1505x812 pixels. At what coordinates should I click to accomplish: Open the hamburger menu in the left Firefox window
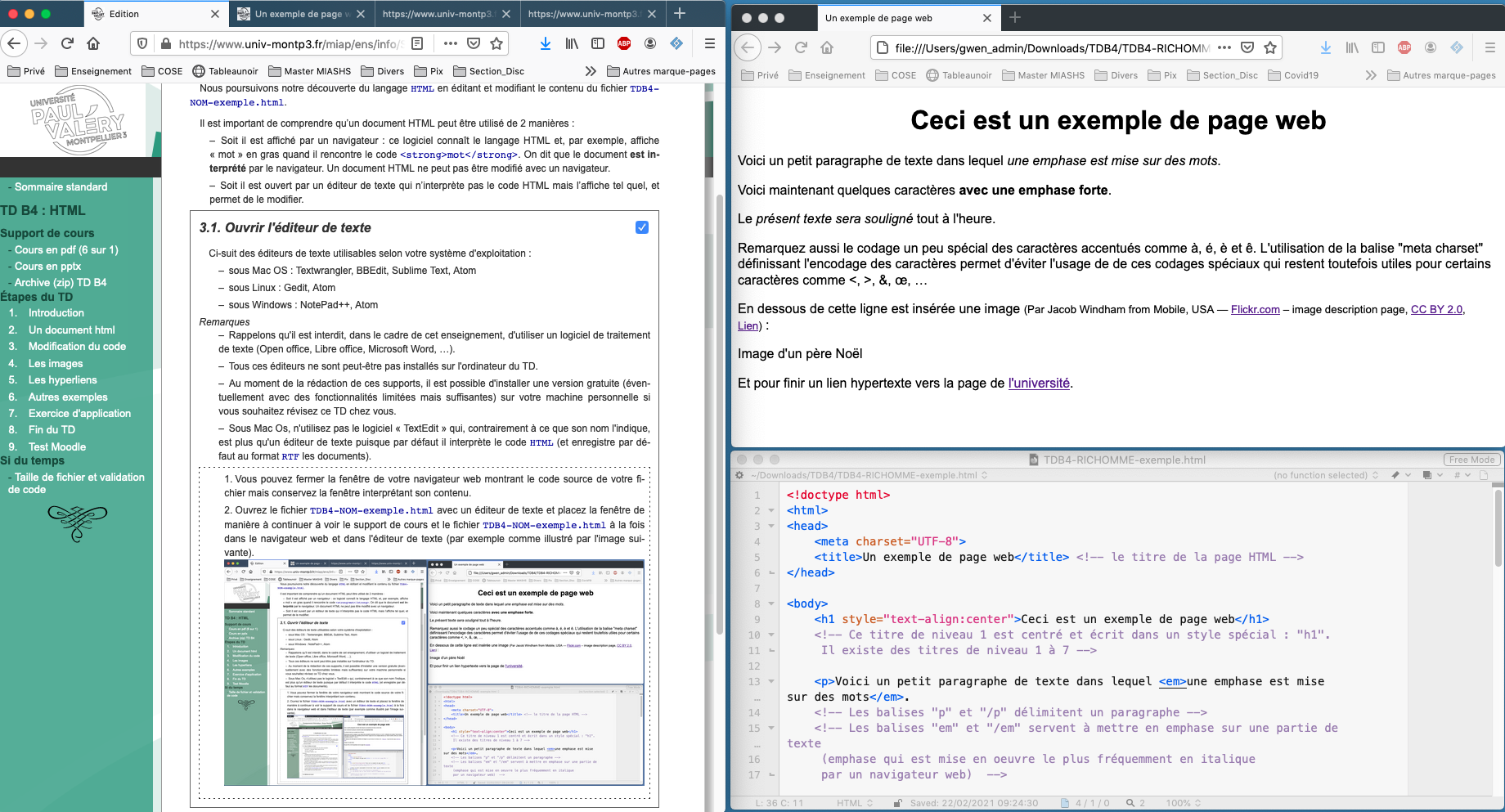tap(710, 43)
